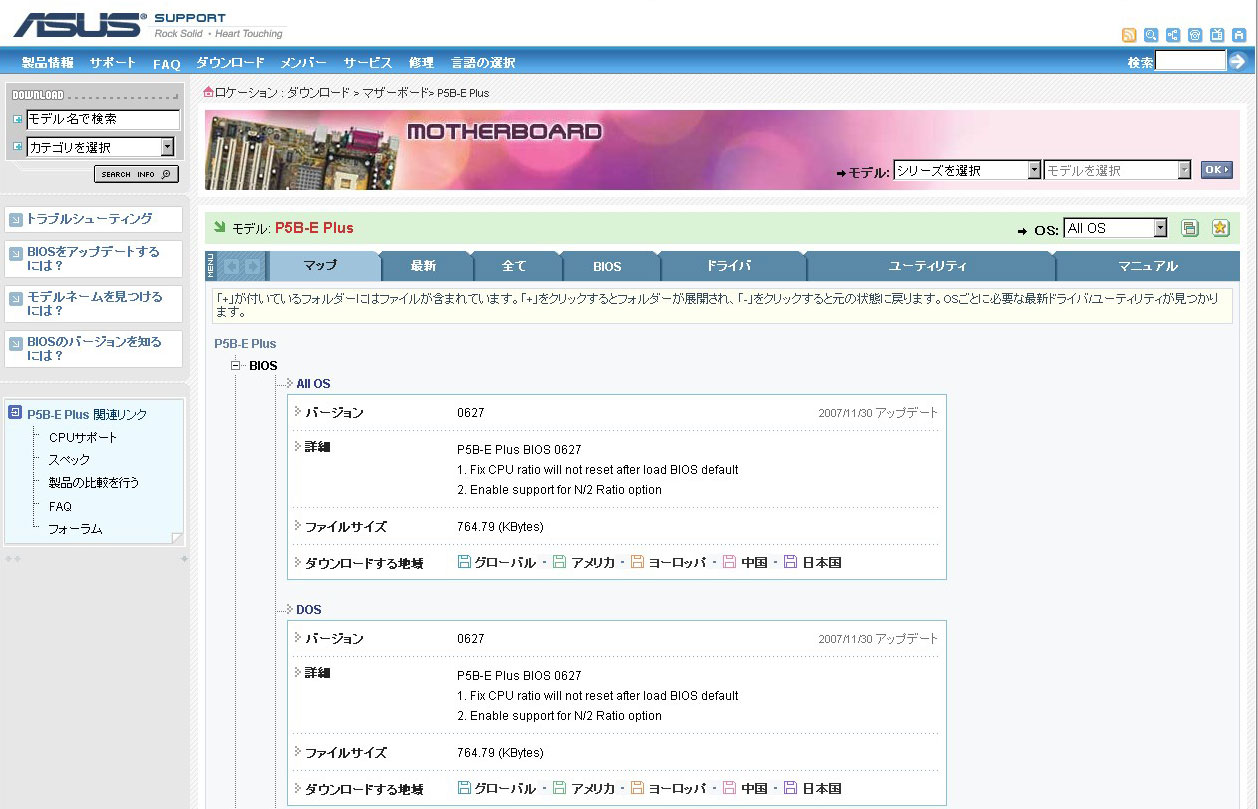Viewport: 1258px width, 809px height.
Task: Open the RSS feed icon
Action: click(x=1129, y=35)
